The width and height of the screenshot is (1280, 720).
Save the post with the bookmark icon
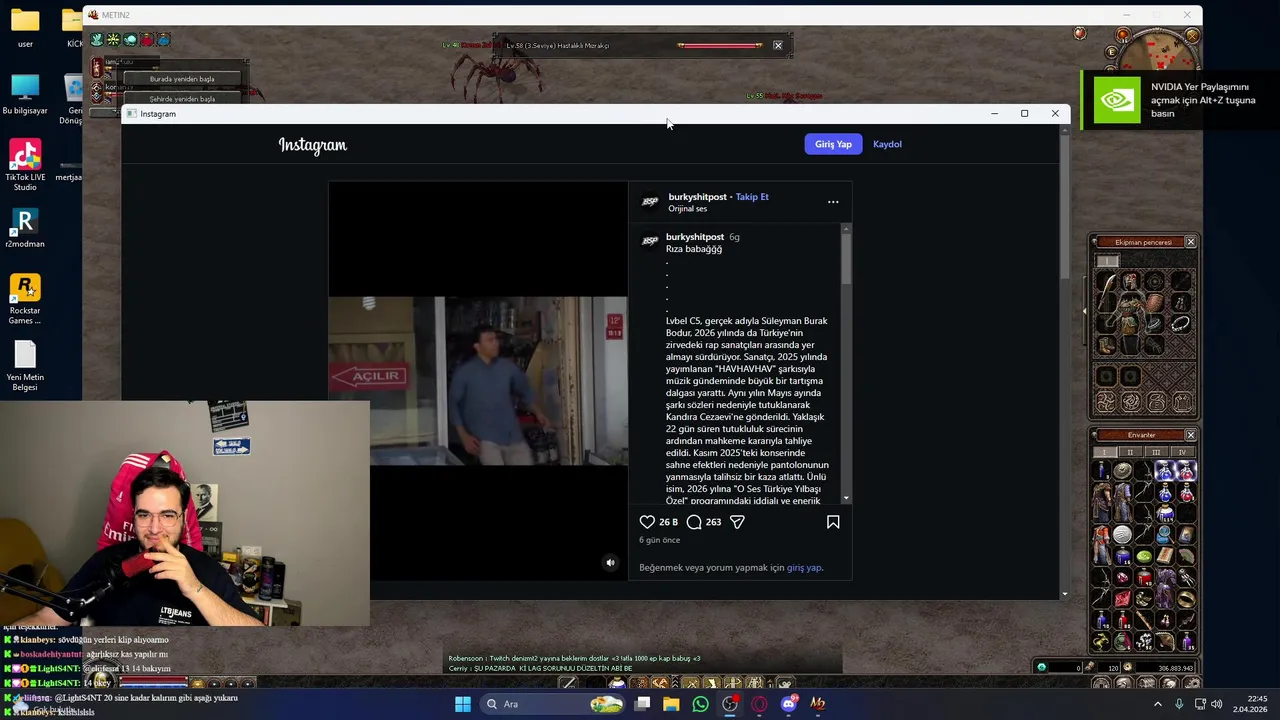point(833,522)
